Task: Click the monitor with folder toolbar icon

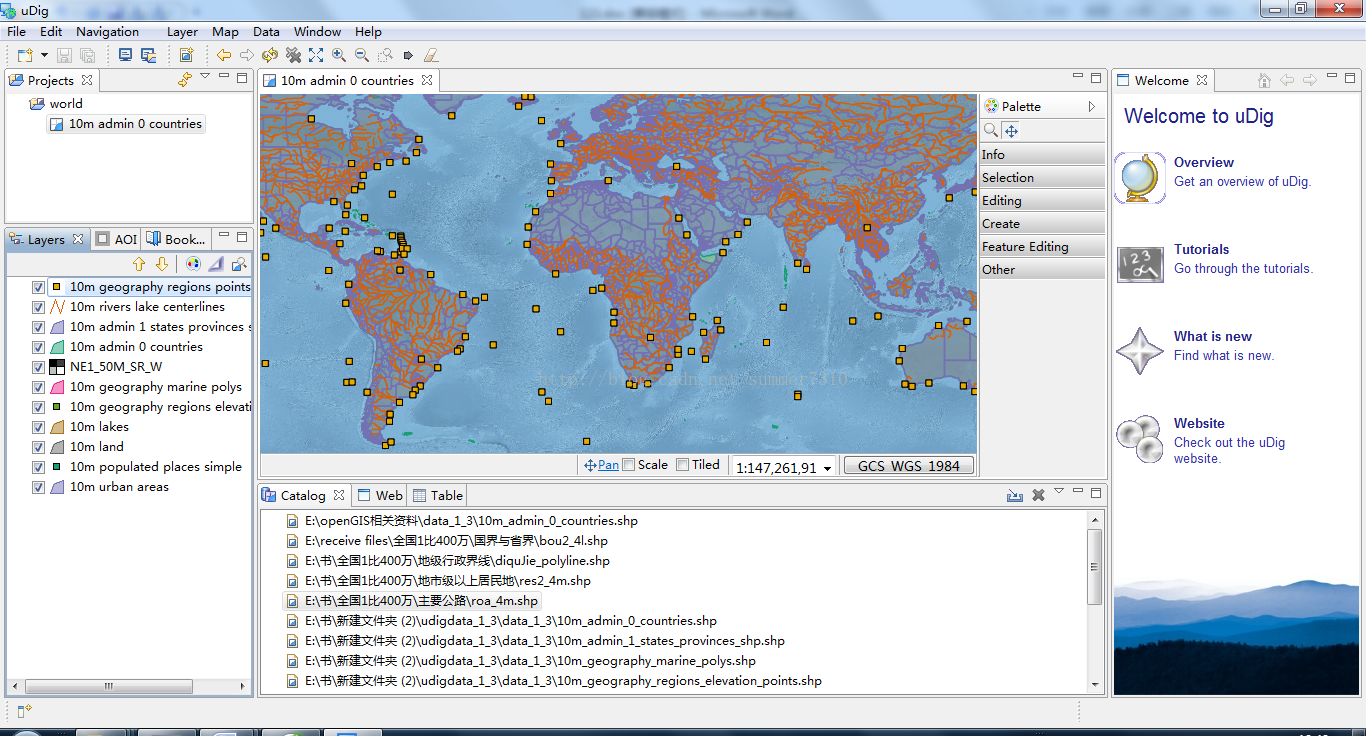Action: (148, 55)
